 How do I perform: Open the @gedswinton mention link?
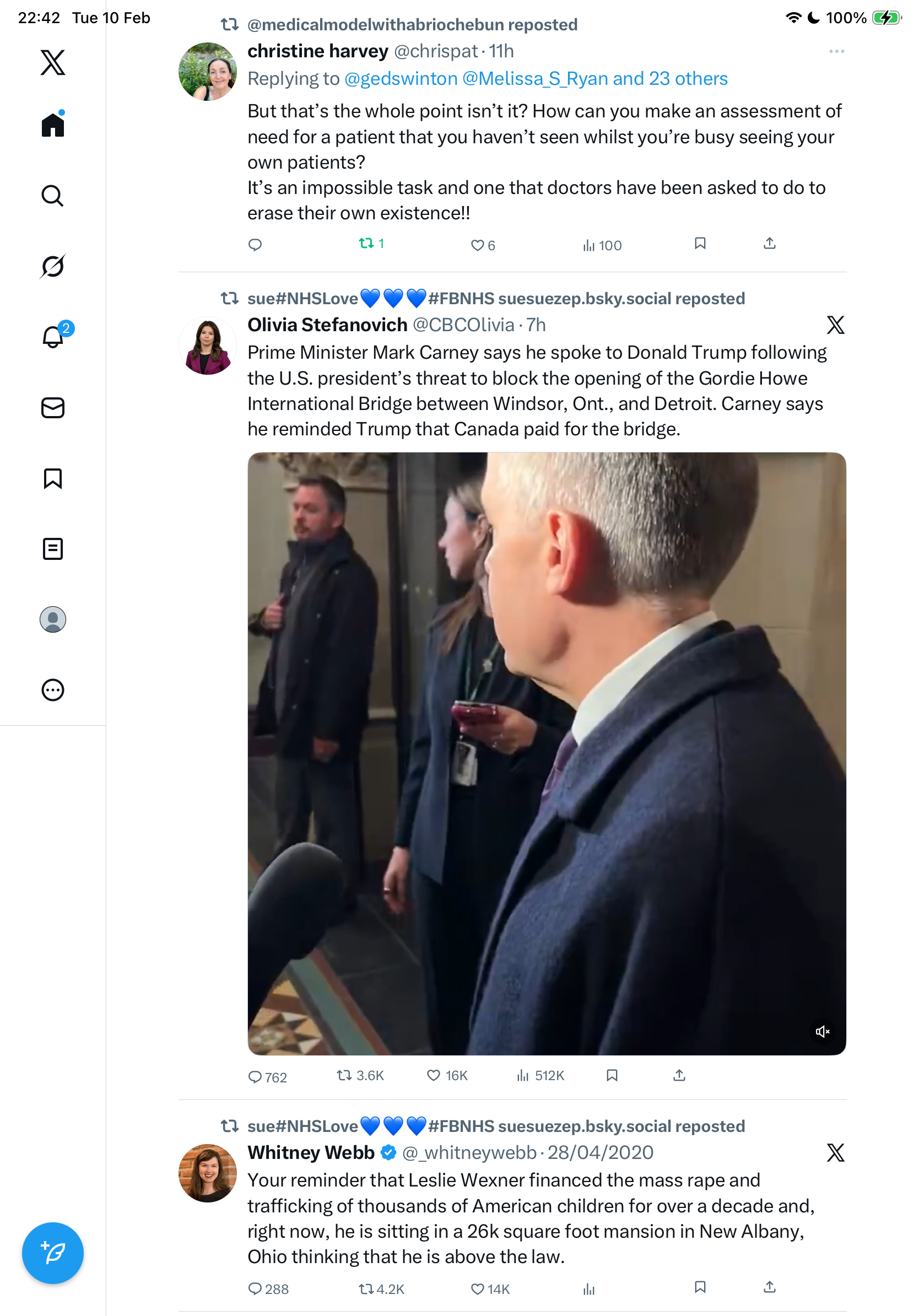point(401,78)
